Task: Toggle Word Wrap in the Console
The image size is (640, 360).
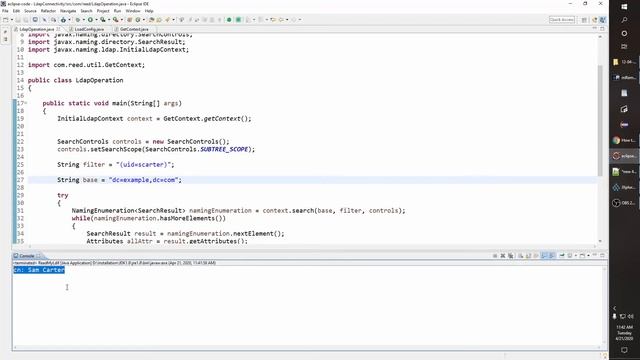Action: (x=536, y=256)
